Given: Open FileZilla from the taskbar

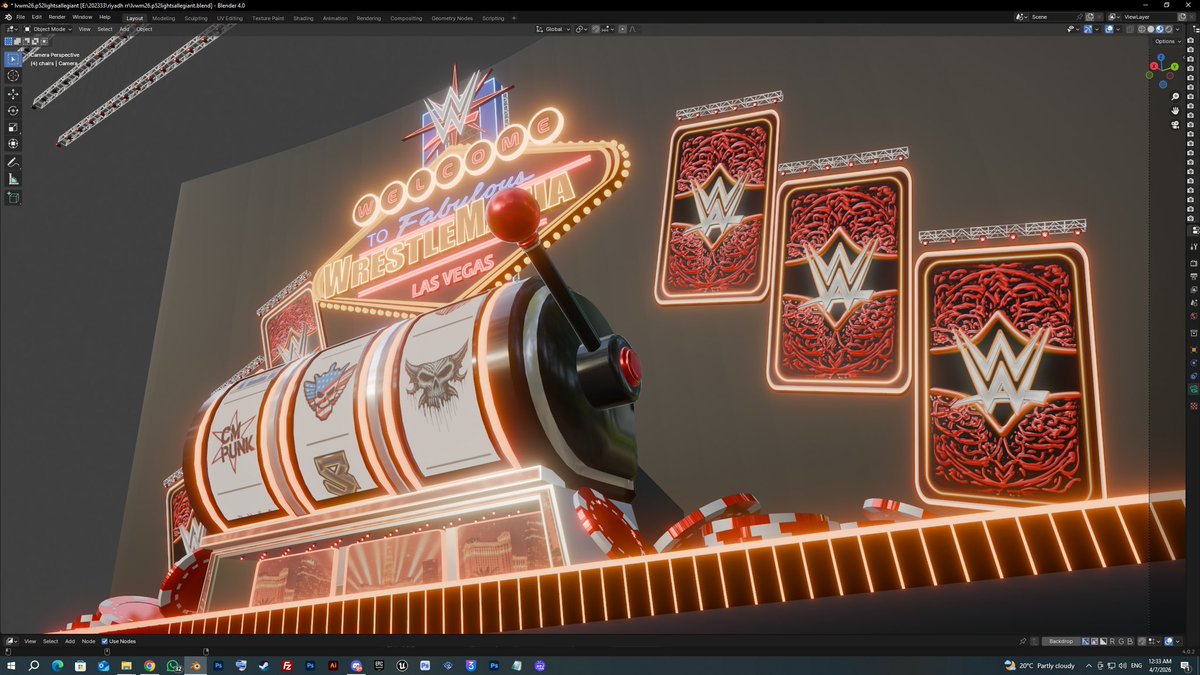Looking at the screenshot, I should point(287,665).
